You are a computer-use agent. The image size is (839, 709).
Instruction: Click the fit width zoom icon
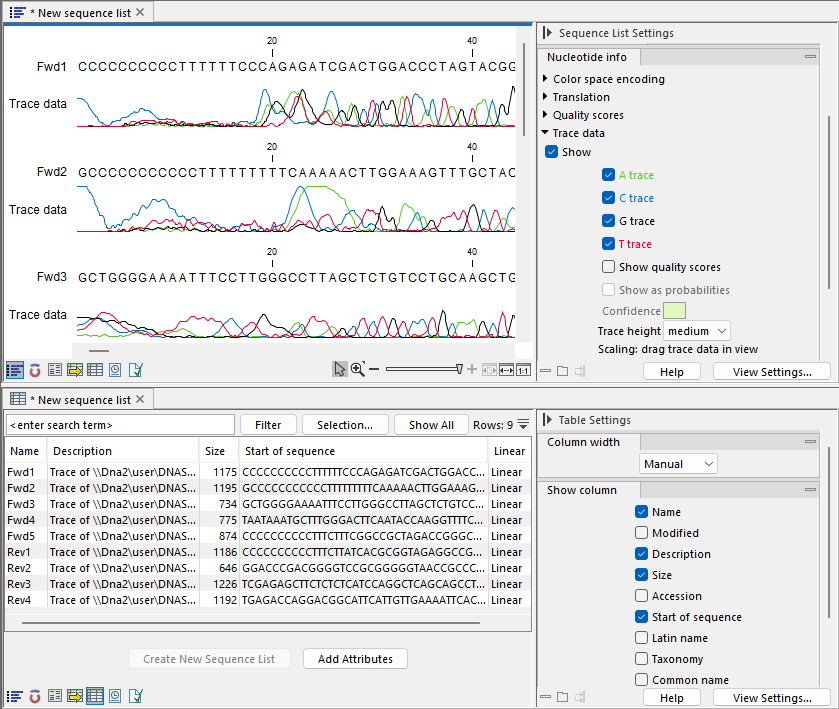[506, 369]
